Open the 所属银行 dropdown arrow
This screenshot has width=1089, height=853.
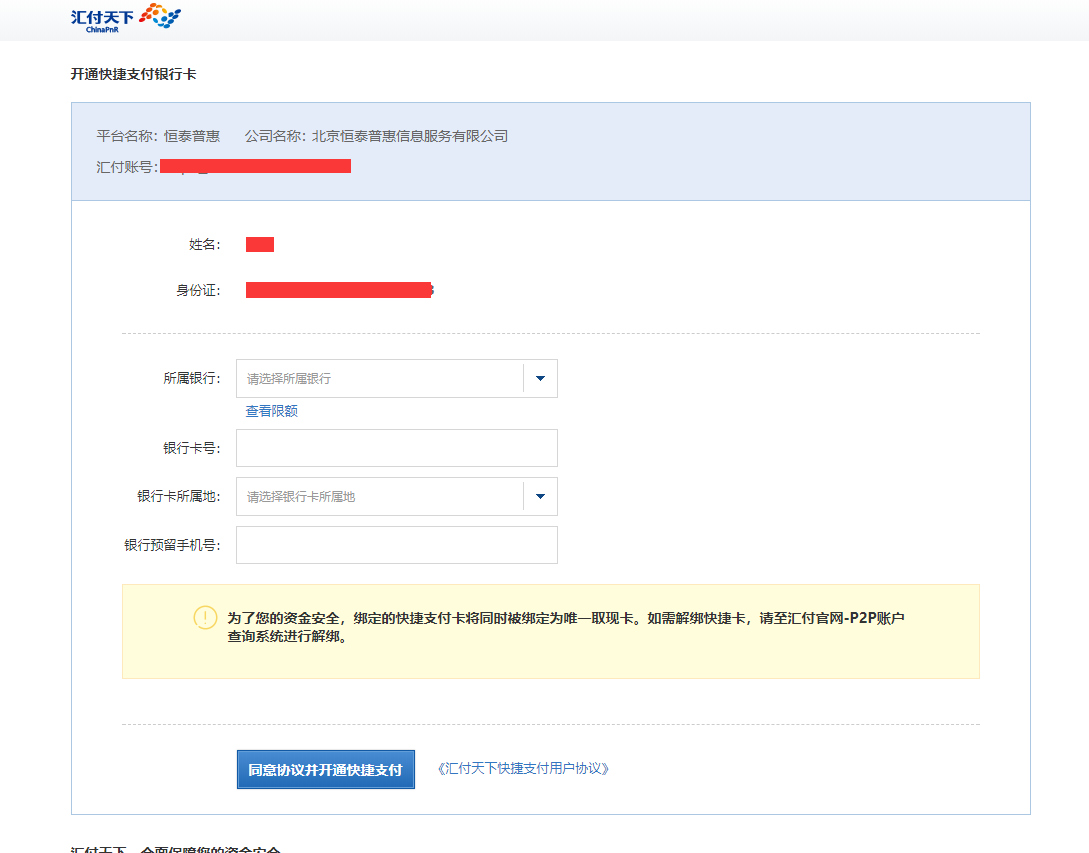coord(540,379)
